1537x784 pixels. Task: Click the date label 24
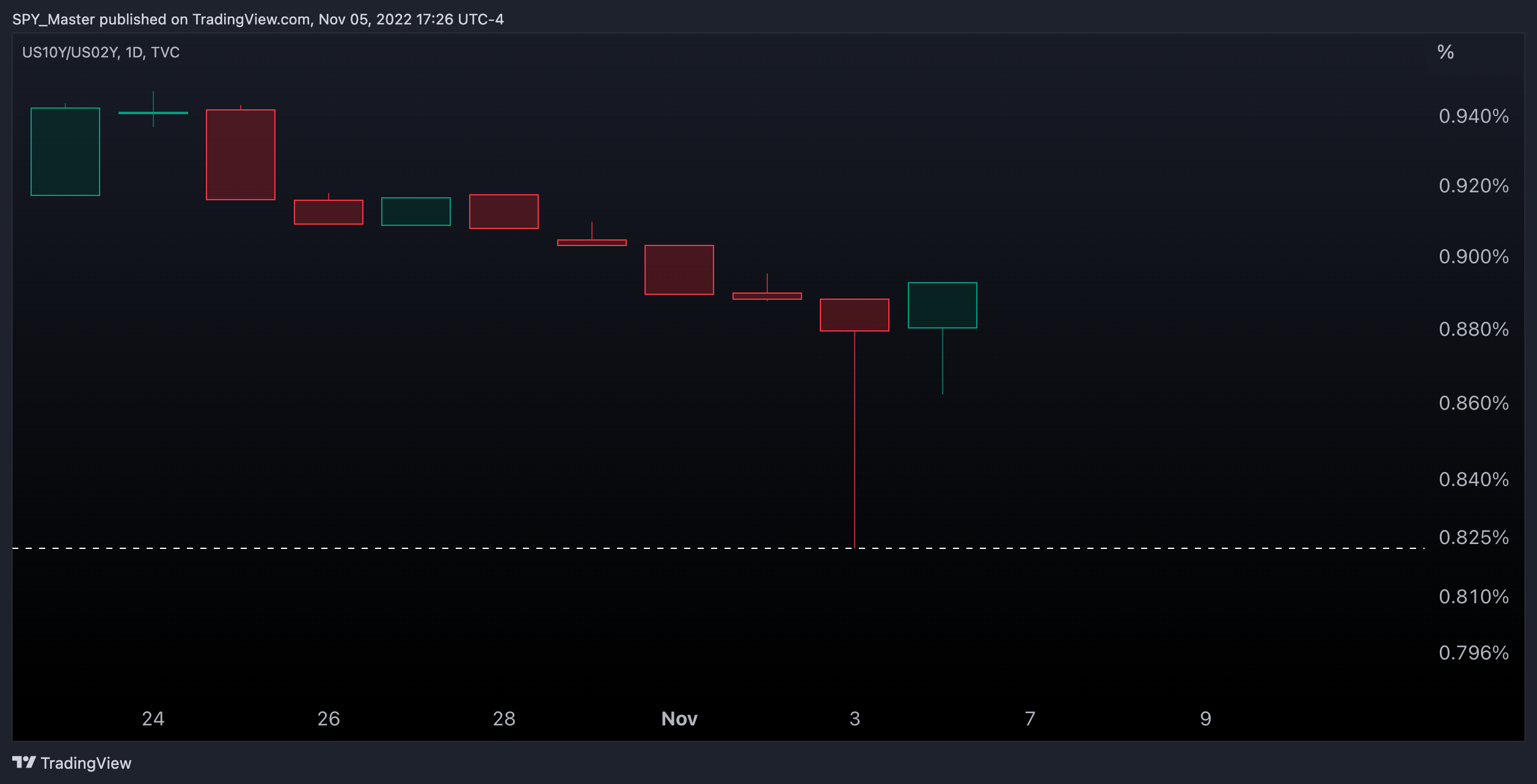[x=153, y=719]
